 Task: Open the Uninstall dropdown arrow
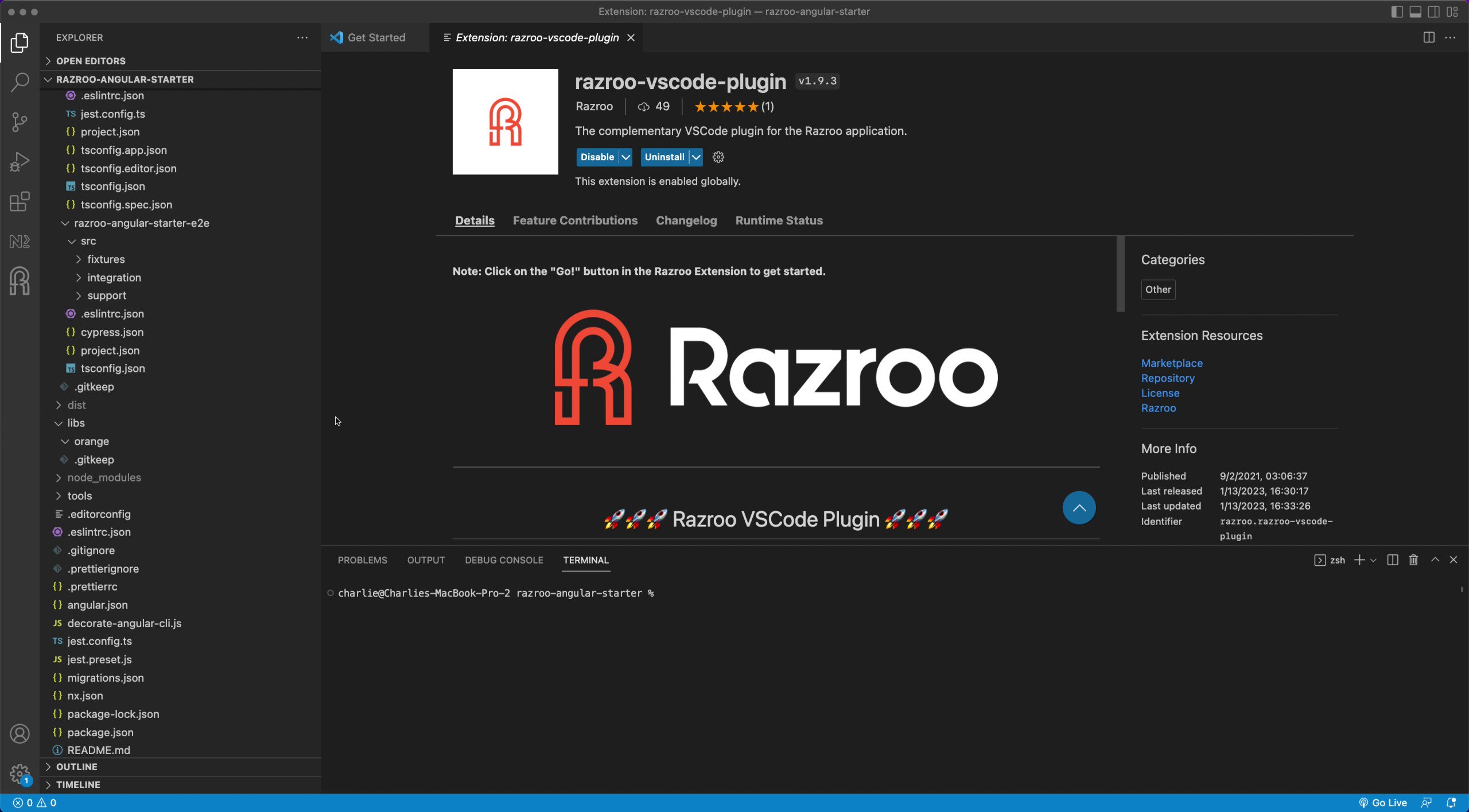(x=696, y=157)
